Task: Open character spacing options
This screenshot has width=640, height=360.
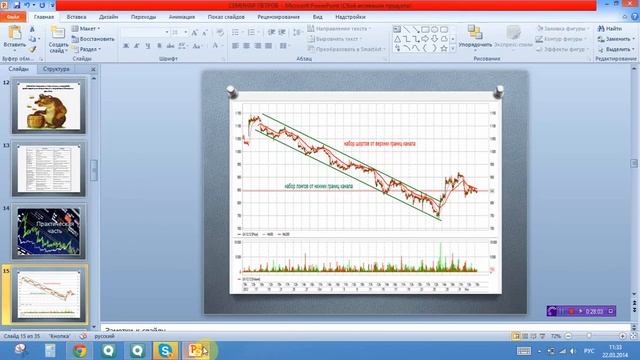Action: 183,46
